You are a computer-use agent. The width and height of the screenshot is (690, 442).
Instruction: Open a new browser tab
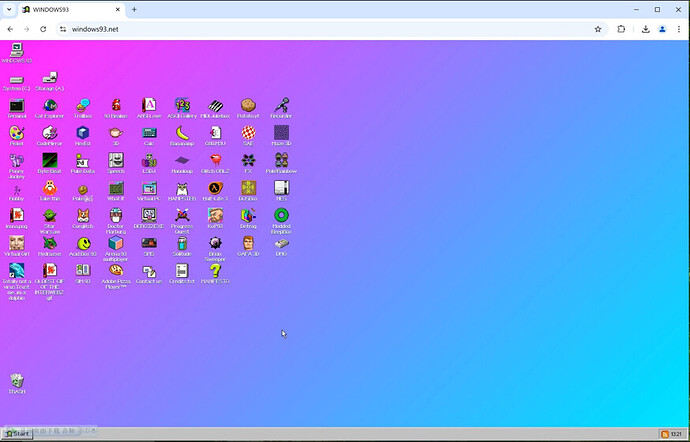134,9
